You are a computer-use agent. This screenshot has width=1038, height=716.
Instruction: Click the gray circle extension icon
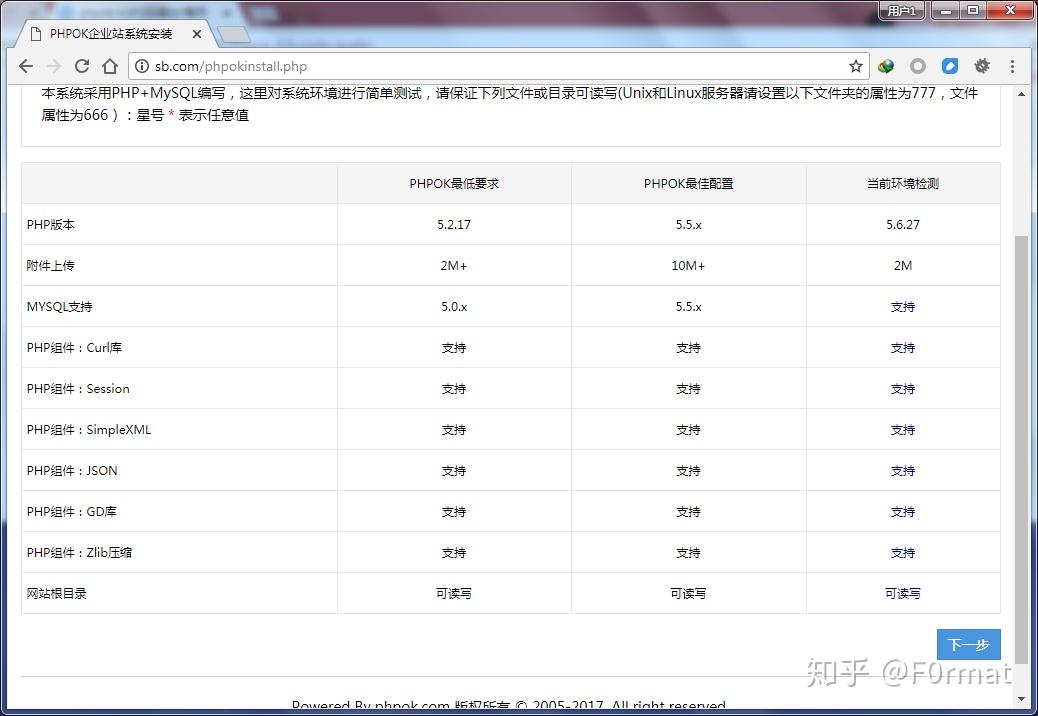coord(918,66)
